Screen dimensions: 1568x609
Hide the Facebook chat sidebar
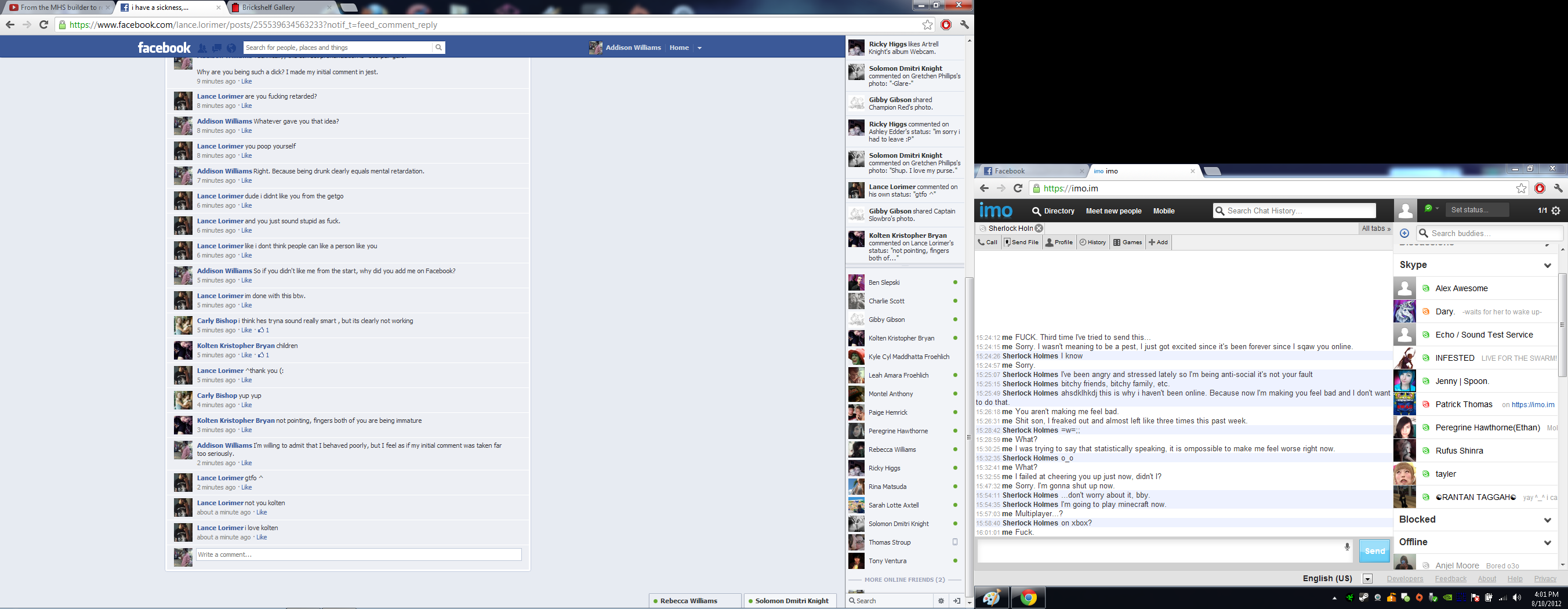pos(957,601)
